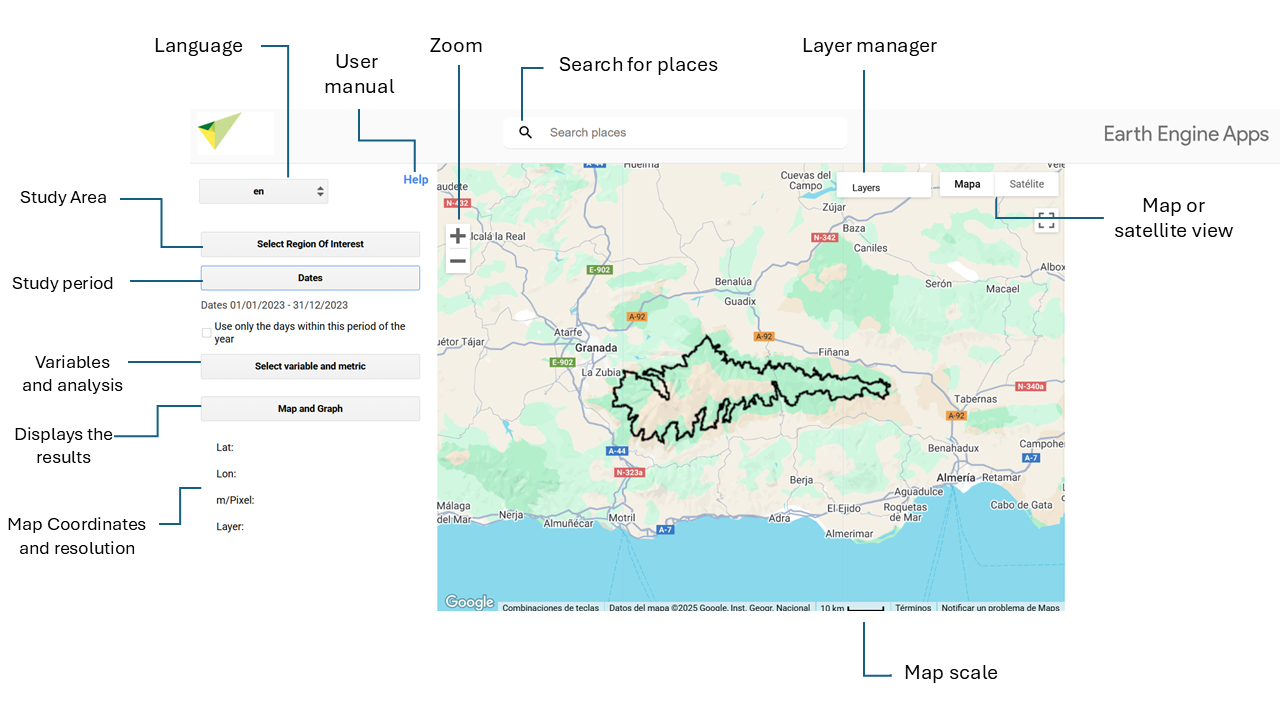Viewport: 1280px width, 720px height.
Task: Open the Help user manual link
Action: pos(416,180)
